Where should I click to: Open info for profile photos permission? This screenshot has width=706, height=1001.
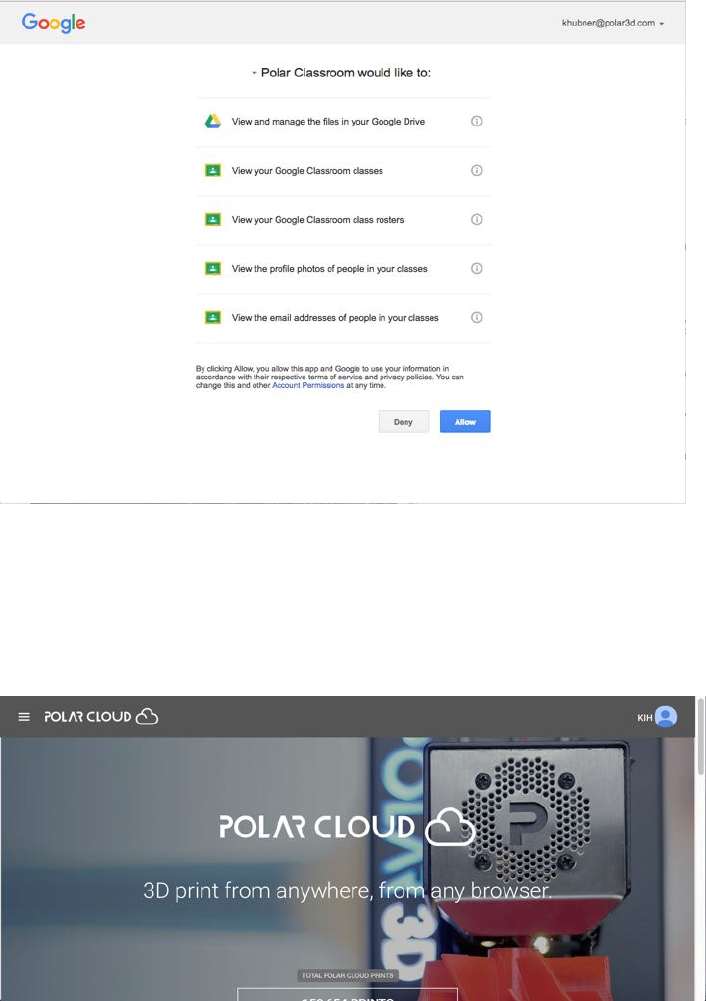tap(476, 269)
